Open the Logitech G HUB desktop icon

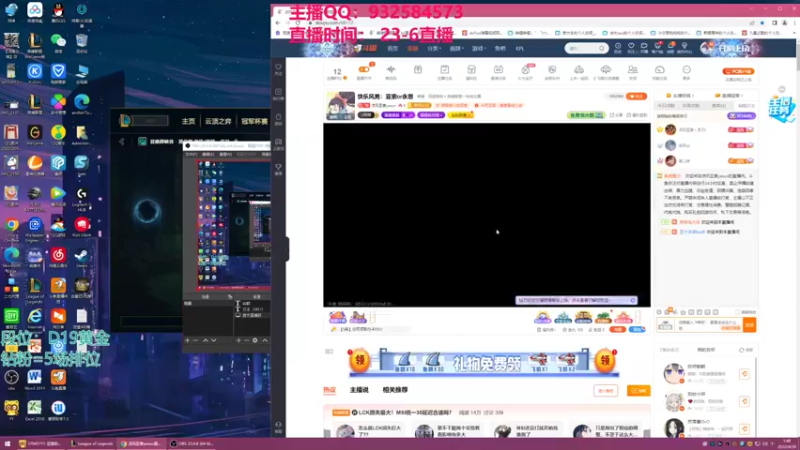point(82,195)
